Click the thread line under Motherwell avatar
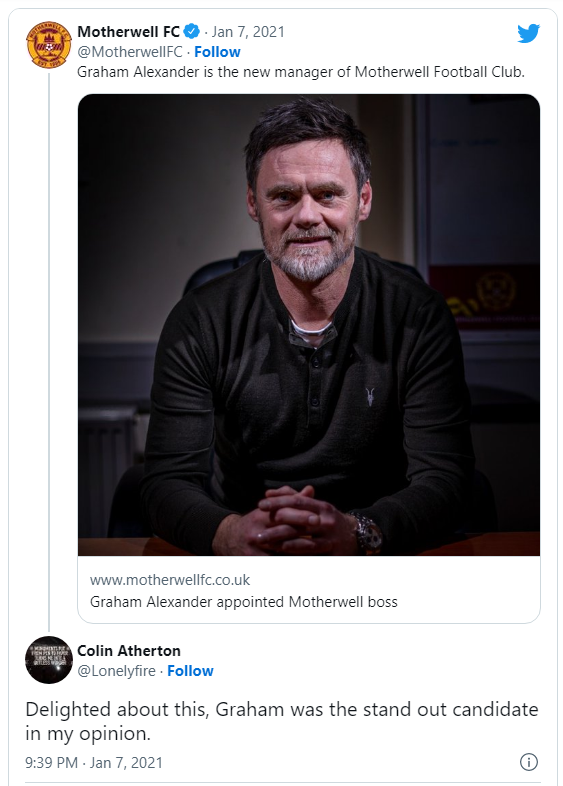This screenshot has height=786, width=563. (x=49, y=352)
